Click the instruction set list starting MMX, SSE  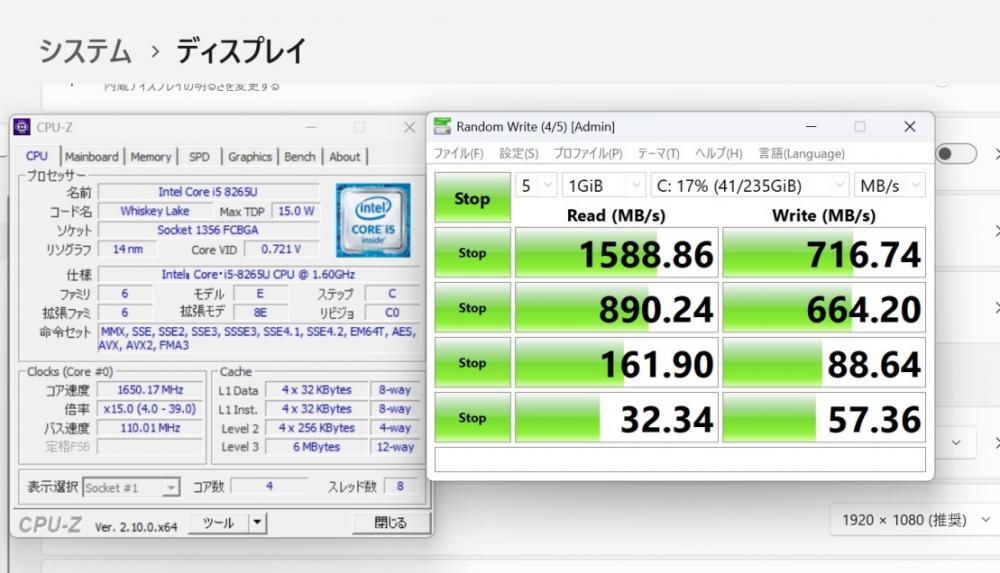258,338
